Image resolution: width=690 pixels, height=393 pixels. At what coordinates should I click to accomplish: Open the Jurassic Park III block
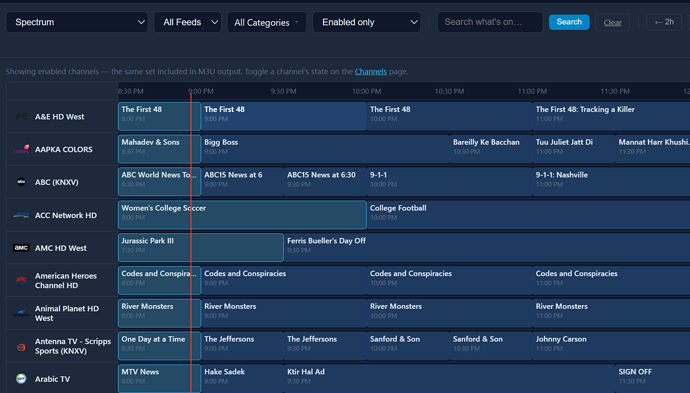pos(201,247)
